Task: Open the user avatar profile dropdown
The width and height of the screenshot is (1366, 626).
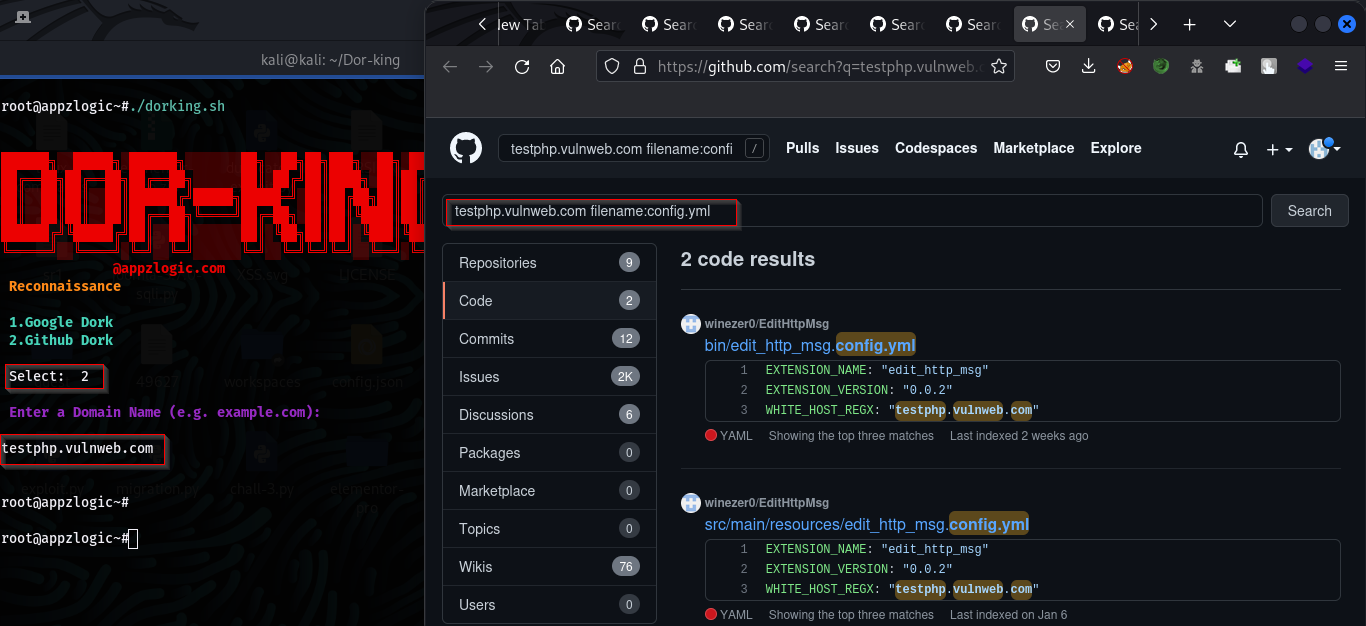Action: click(x=1325, y=148)
